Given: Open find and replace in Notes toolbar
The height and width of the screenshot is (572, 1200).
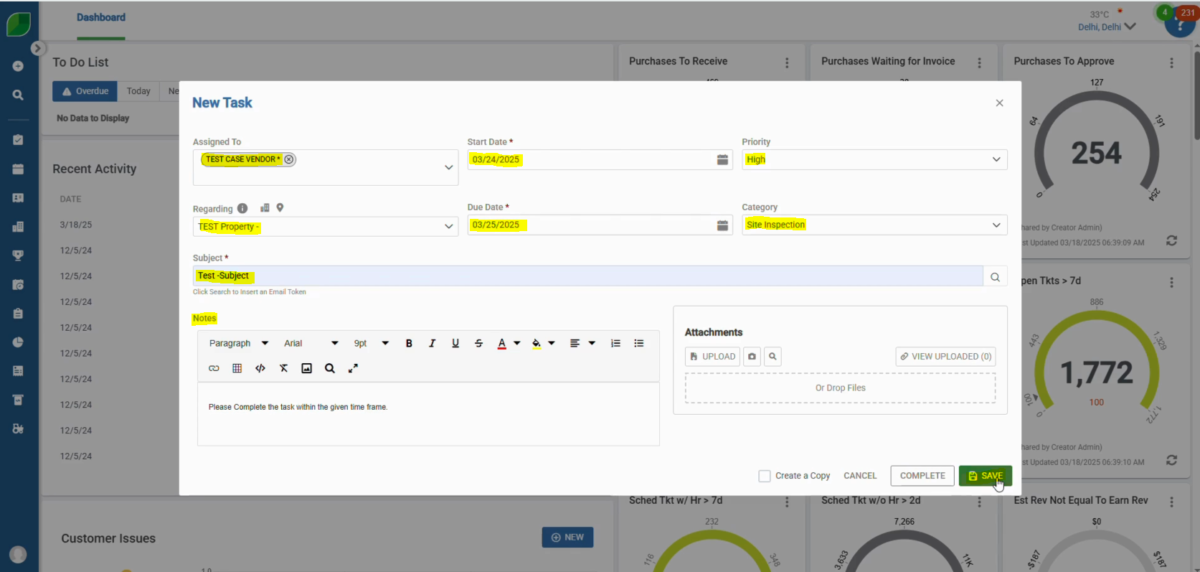Looking at the screenshot, I should [329, 368].
